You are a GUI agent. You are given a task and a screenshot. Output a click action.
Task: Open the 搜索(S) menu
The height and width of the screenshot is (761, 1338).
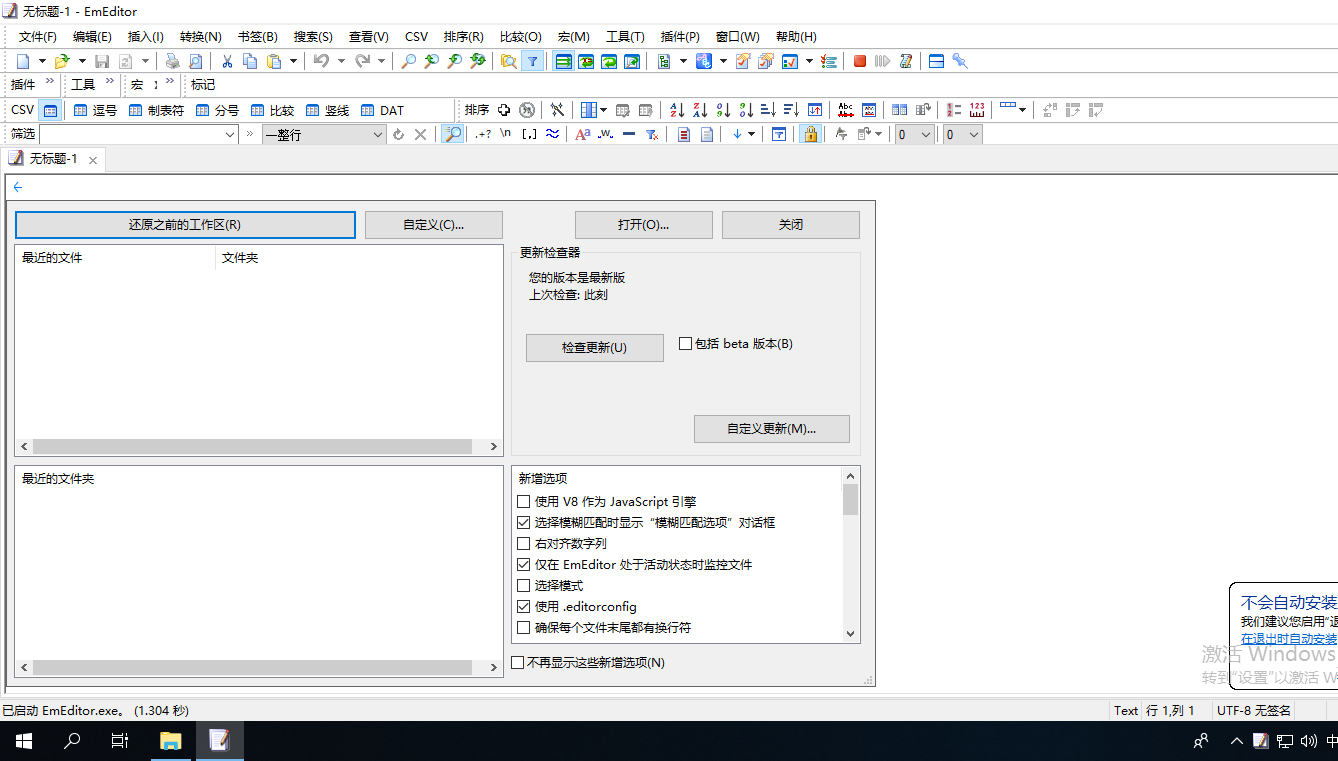313,37
